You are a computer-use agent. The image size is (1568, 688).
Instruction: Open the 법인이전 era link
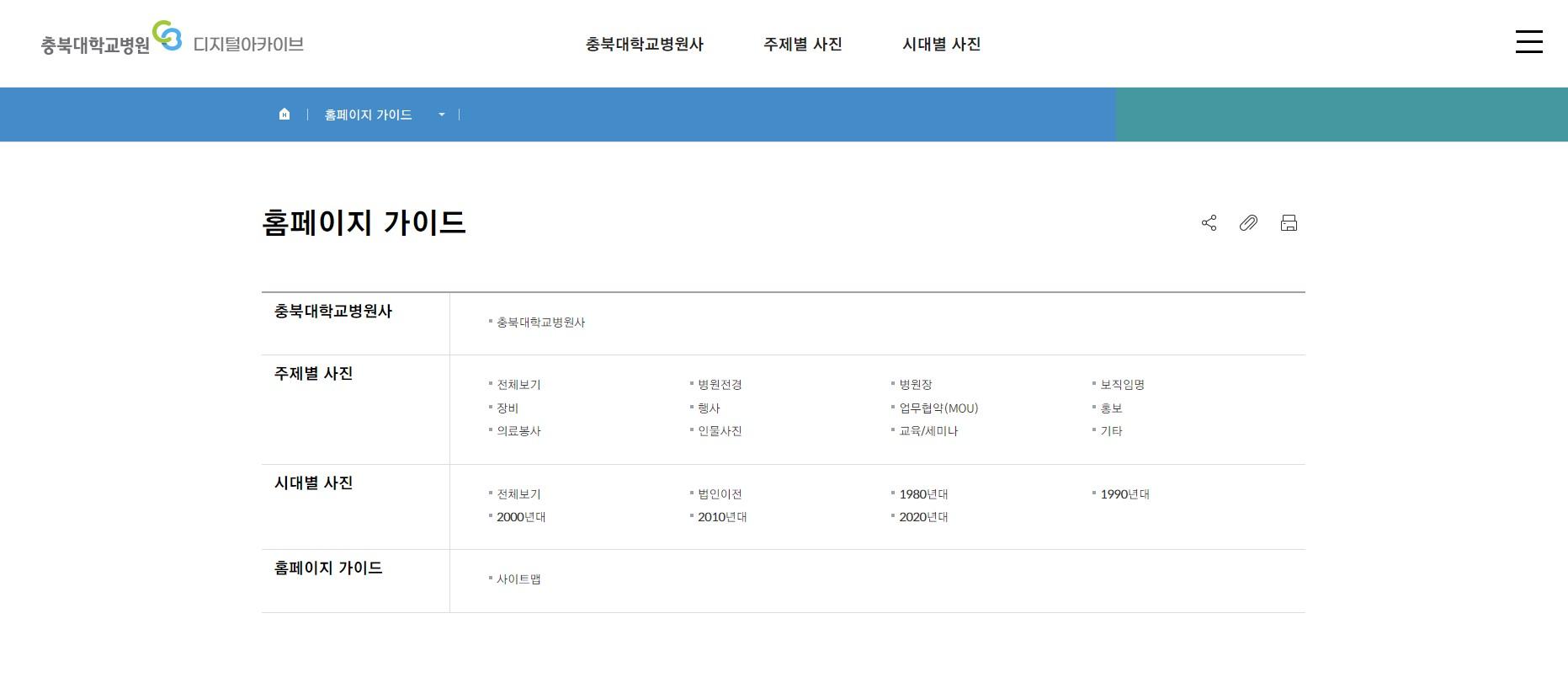click(720, 494)
